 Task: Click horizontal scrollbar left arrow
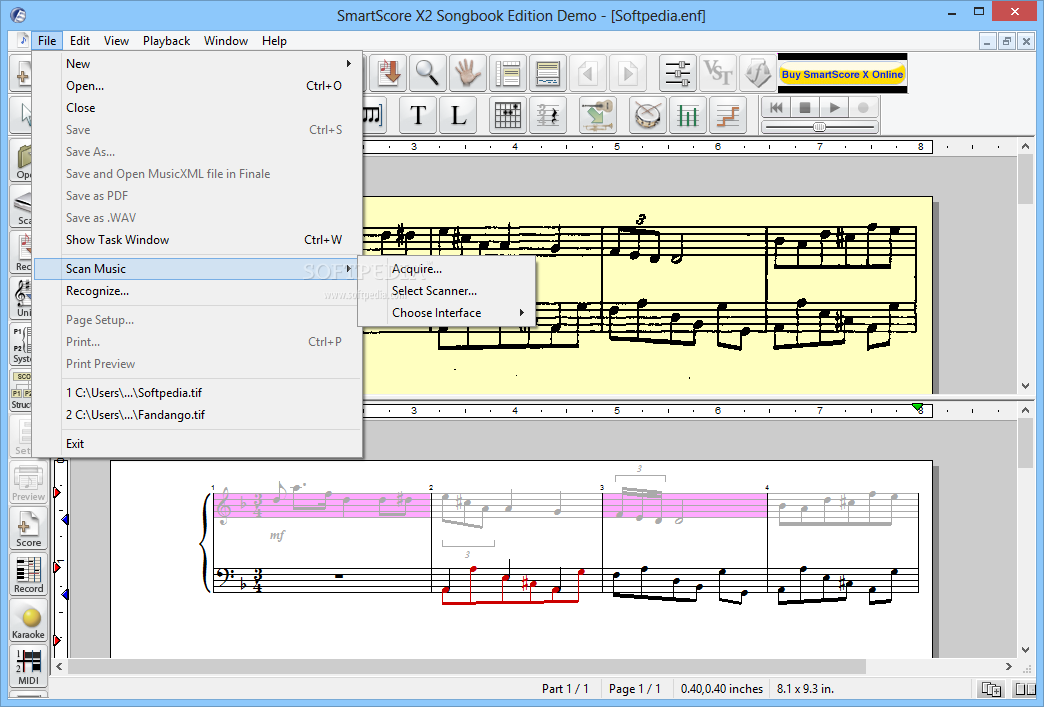[60, 666]
